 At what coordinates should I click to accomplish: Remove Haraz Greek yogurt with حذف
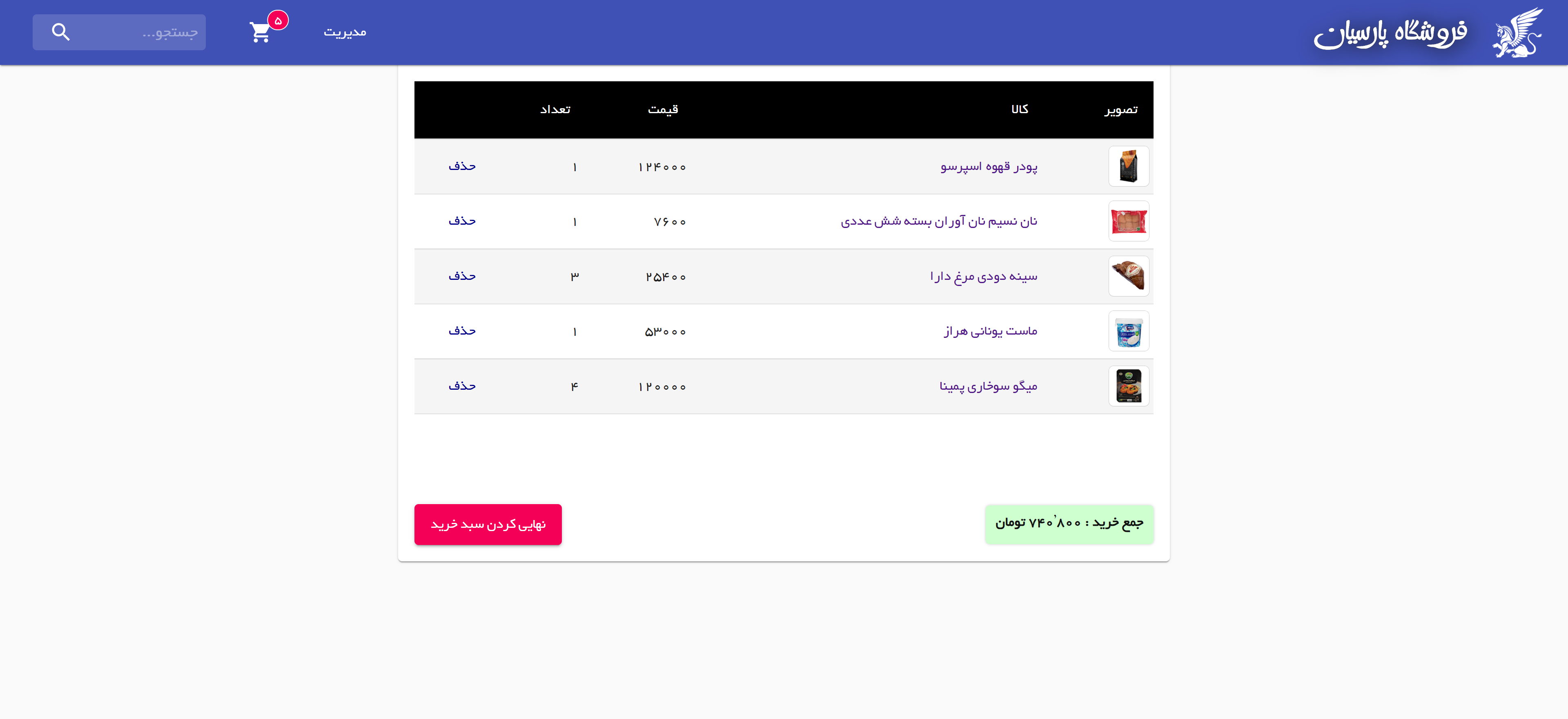pyautogui.click(x=462, y=331)
